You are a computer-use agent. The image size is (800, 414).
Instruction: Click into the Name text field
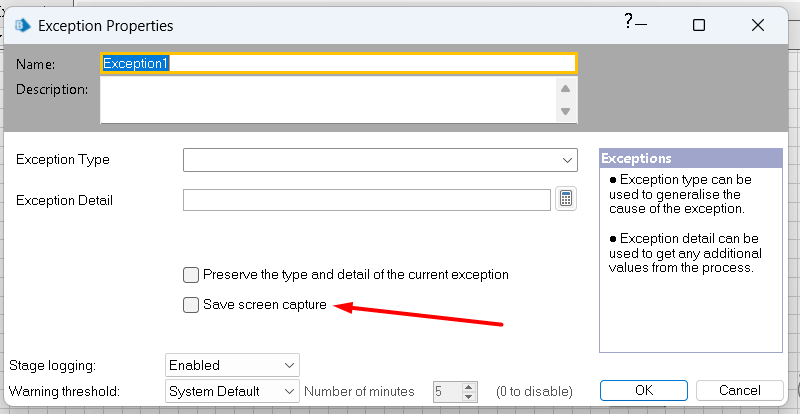point(338,63)
